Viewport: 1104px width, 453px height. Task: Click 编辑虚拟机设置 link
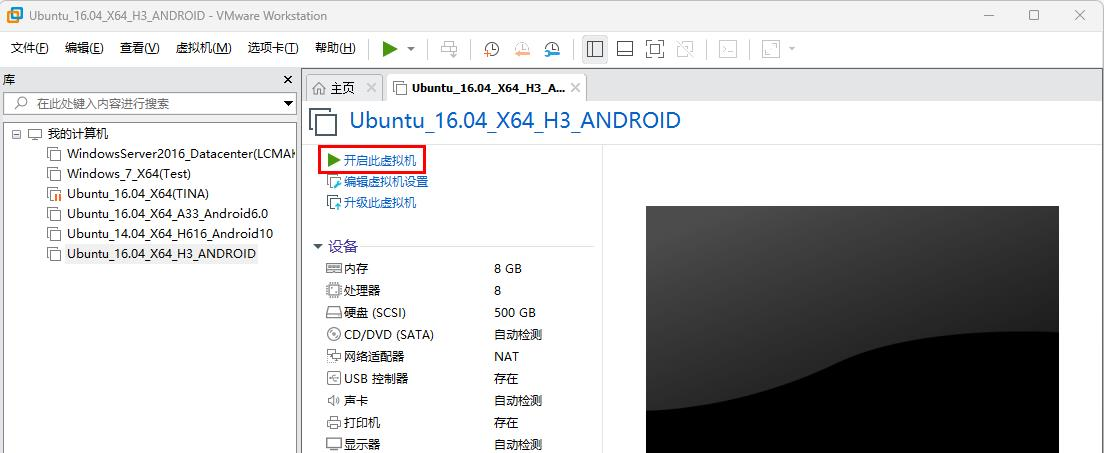tap(386, 182)
